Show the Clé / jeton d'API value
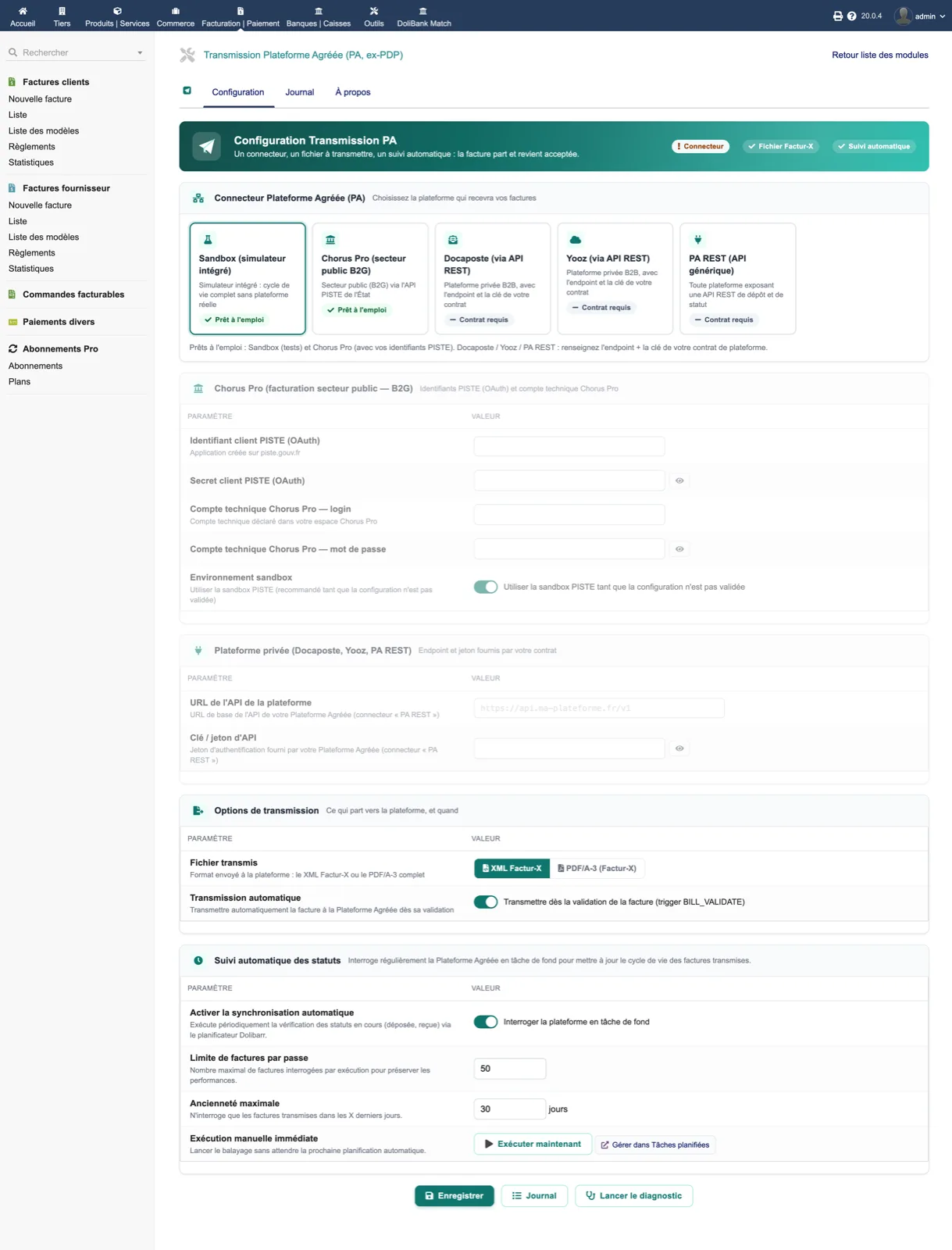The height and width of the screenshot is (1250, 952). pos(679,748)
